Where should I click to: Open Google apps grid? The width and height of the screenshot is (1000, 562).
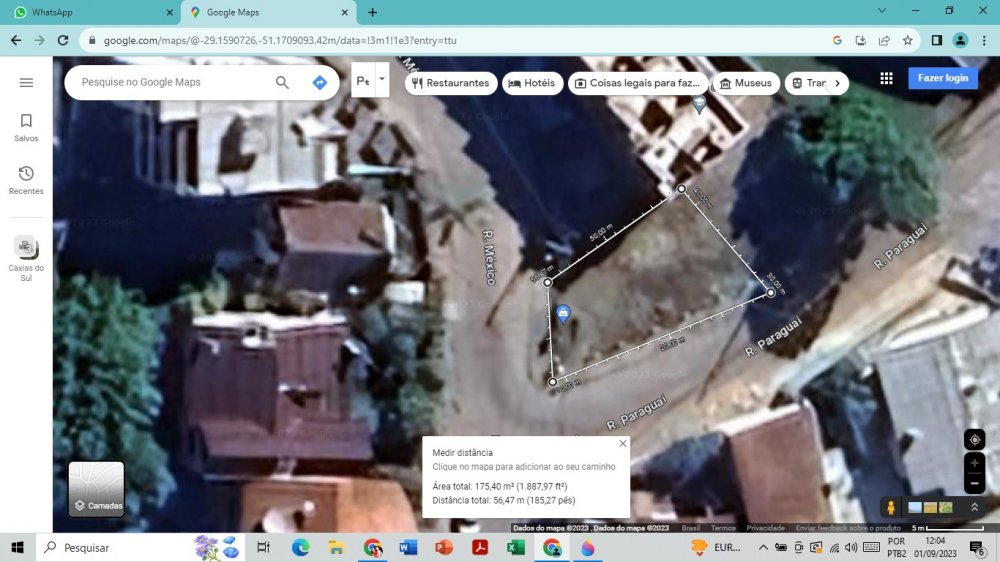click(x=886, y=79)
